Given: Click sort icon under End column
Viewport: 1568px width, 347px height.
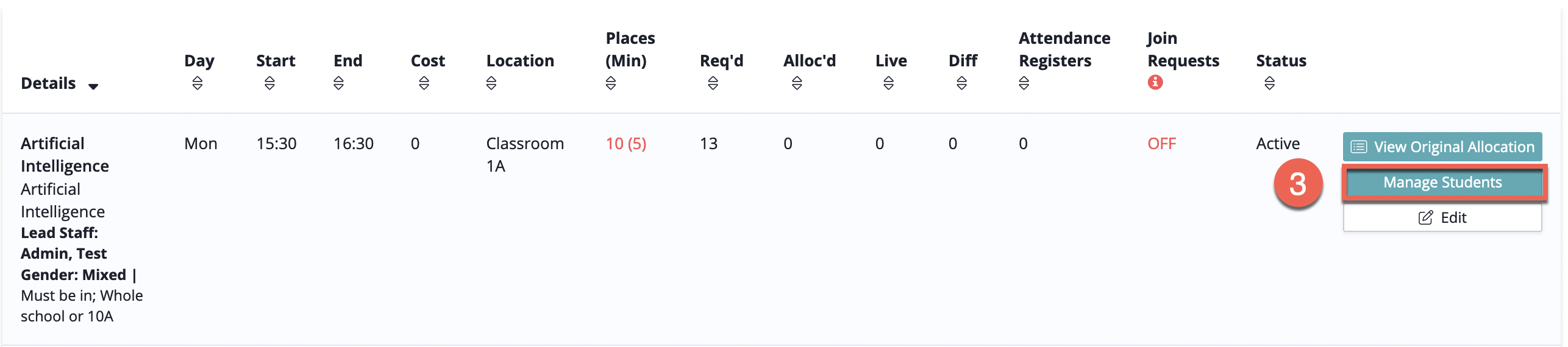Looking at the screenshot, I should tap(338, 83).
